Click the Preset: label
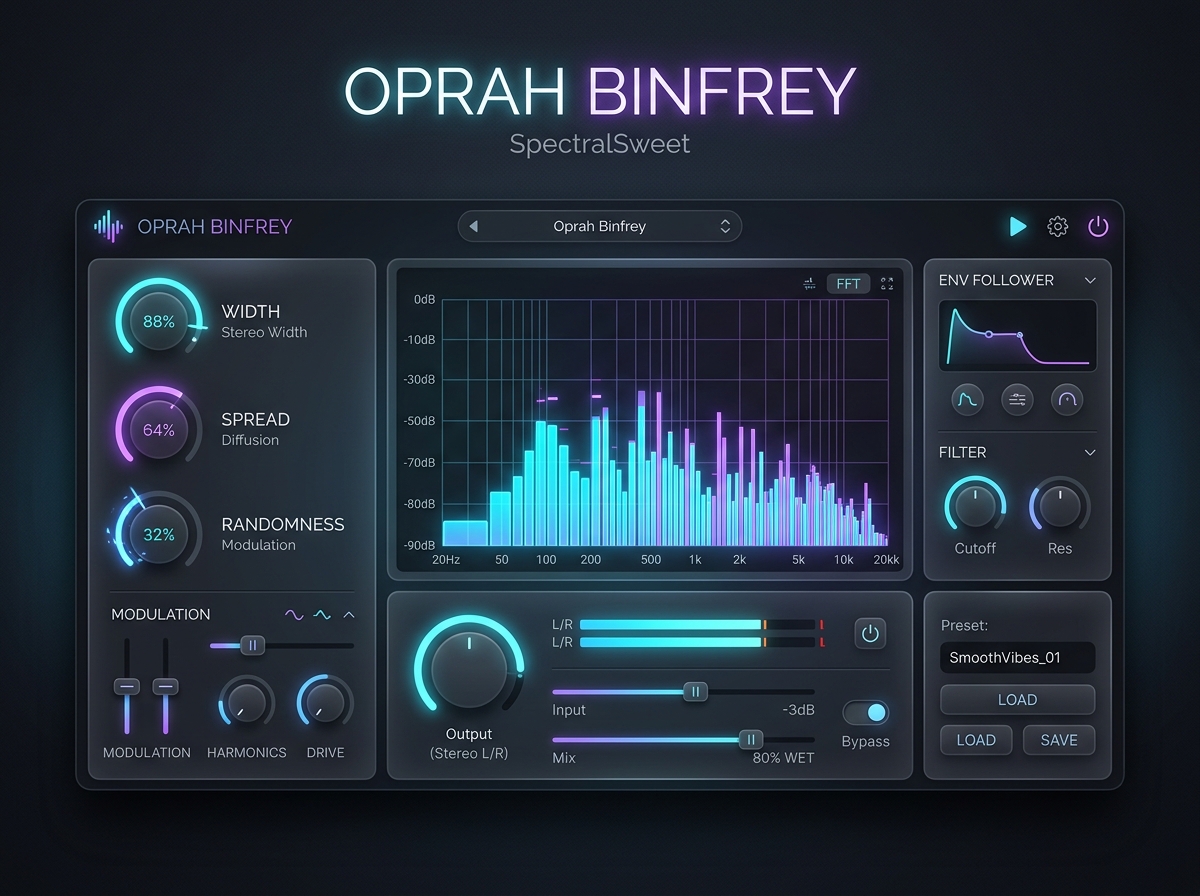 tap(964, 625)
